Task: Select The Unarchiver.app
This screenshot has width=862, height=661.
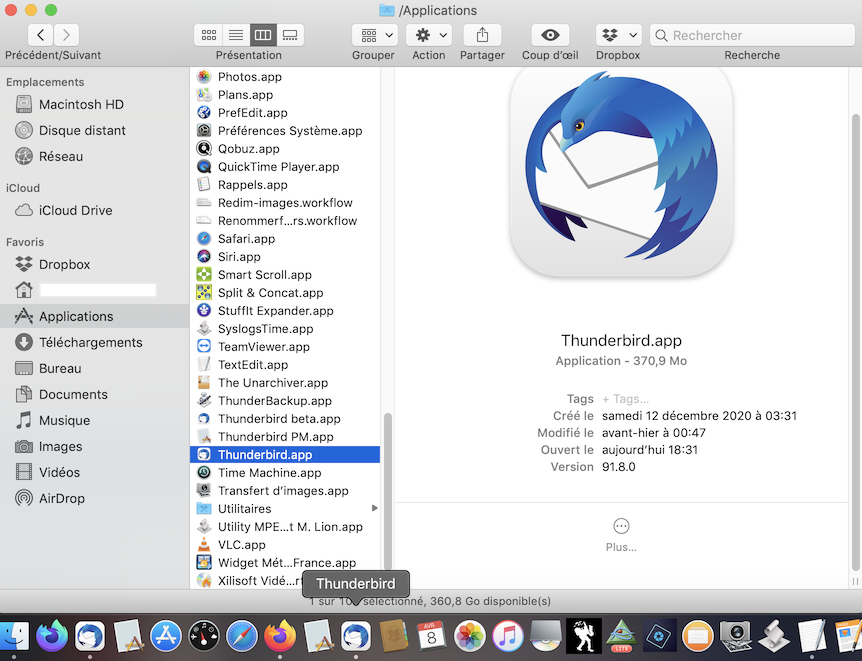Action: coord(285,383)
